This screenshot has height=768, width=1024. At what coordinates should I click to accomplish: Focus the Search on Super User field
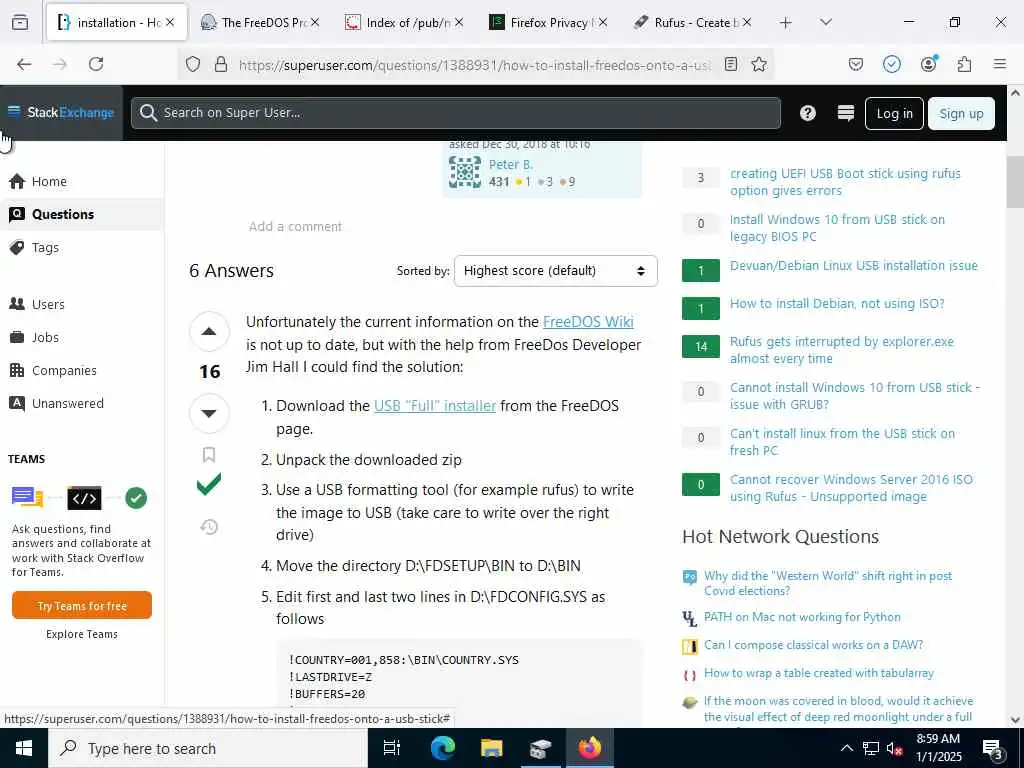(x=456, y=113)
